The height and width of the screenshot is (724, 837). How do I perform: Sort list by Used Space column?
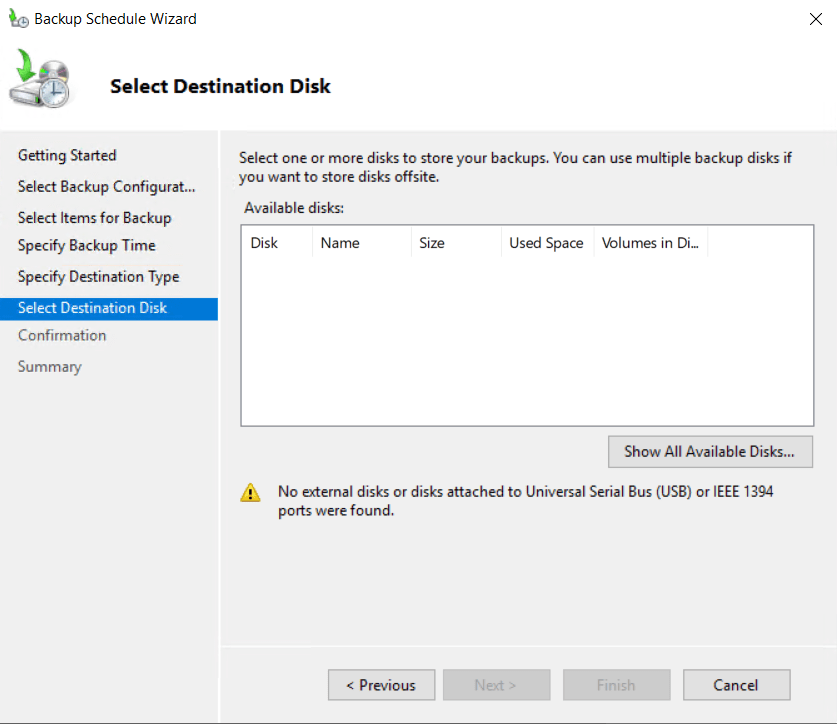coord(546,243)
